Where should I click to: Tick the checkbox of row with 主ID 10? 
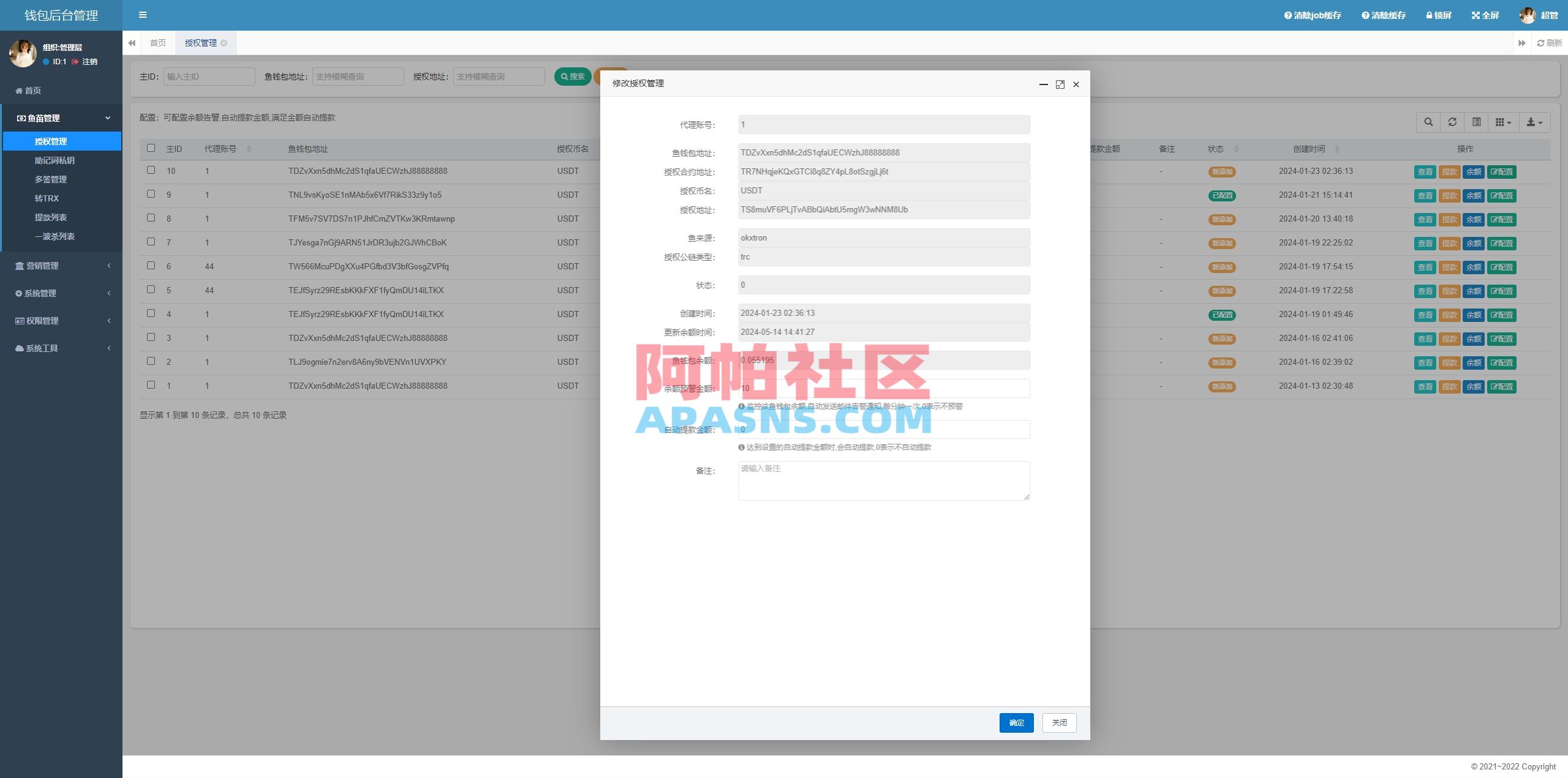(x=151, y=171)
